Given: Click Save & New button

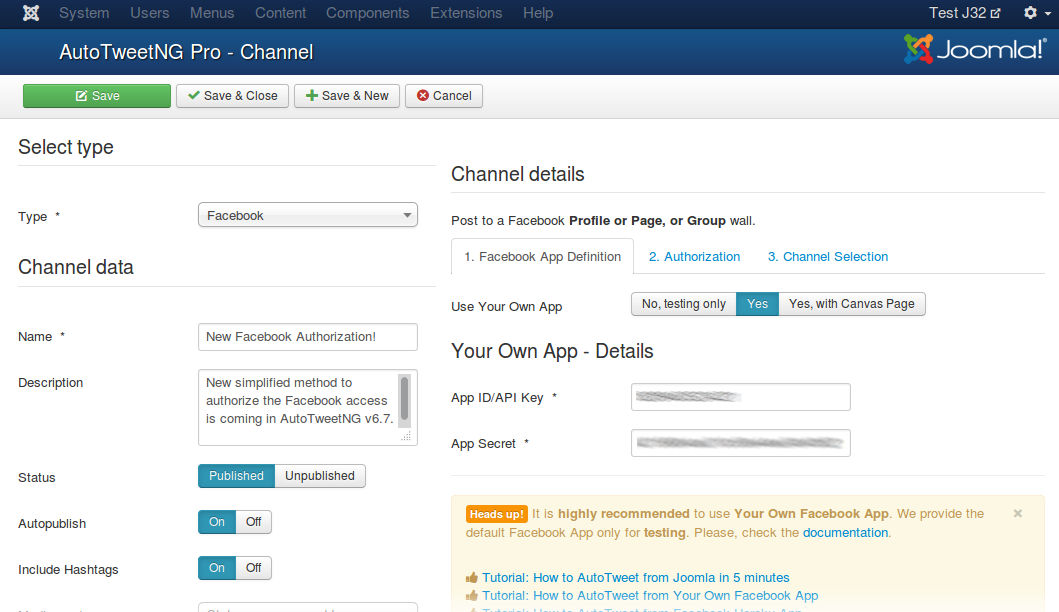Looking at the screenshot, I should [346, 96].
